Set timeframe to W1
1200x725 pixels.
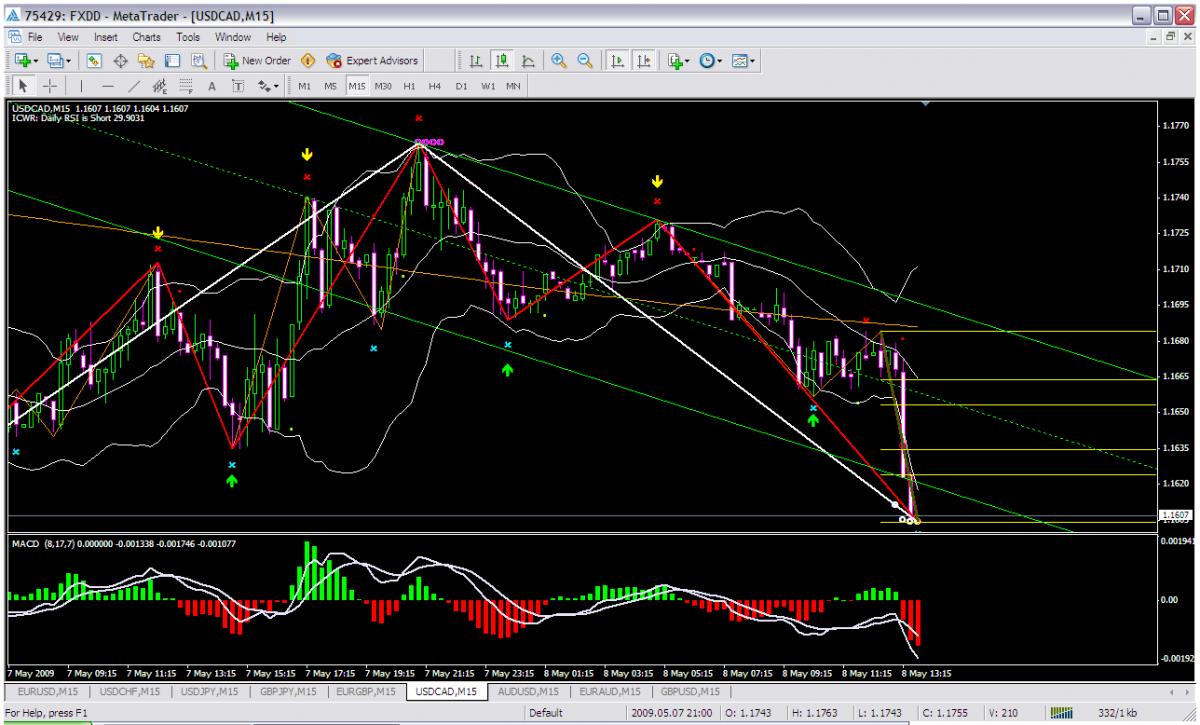point(488,86)
